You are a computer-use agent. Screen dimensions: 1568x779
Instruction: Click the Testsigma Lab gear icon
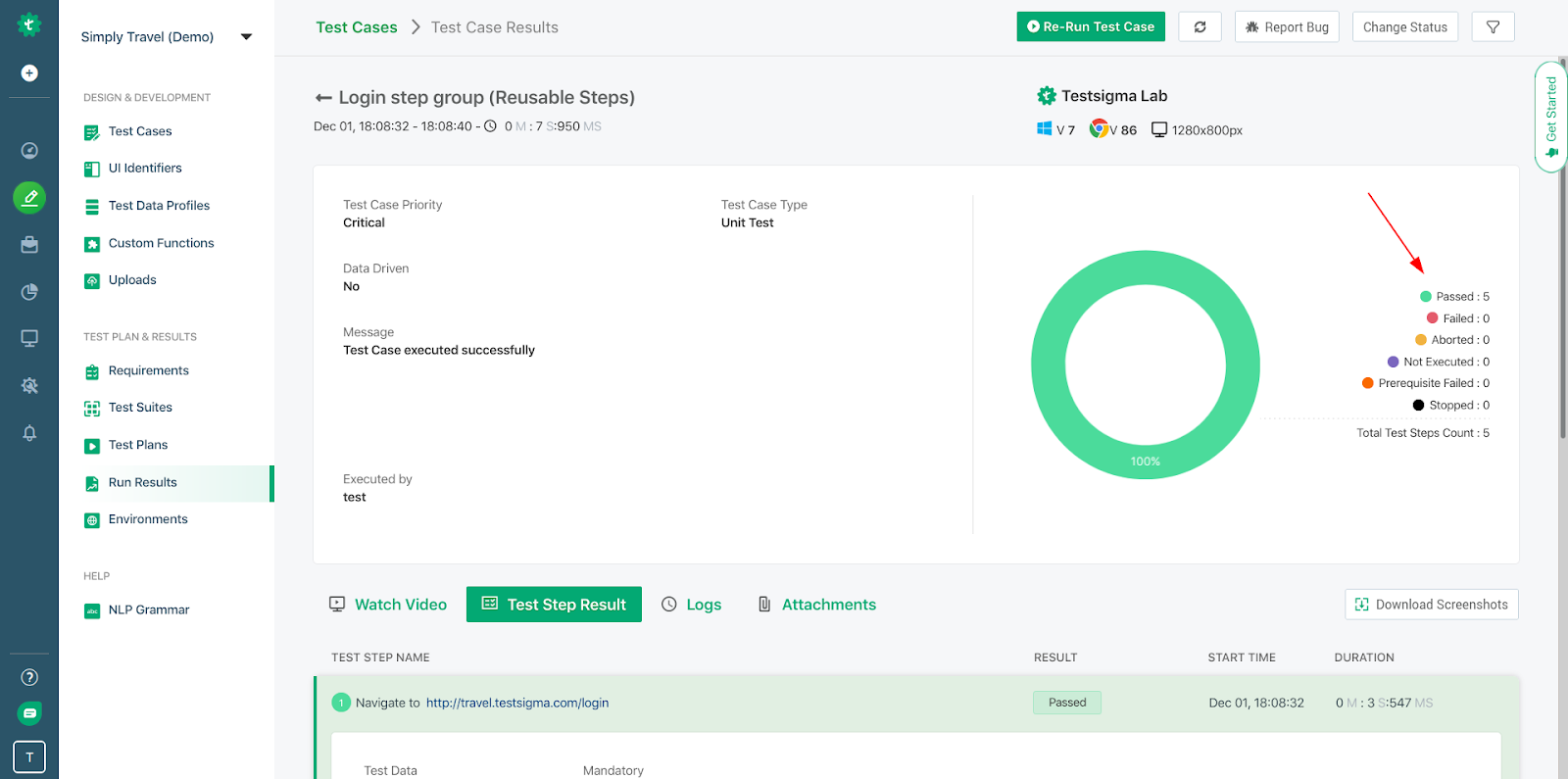1047,96
